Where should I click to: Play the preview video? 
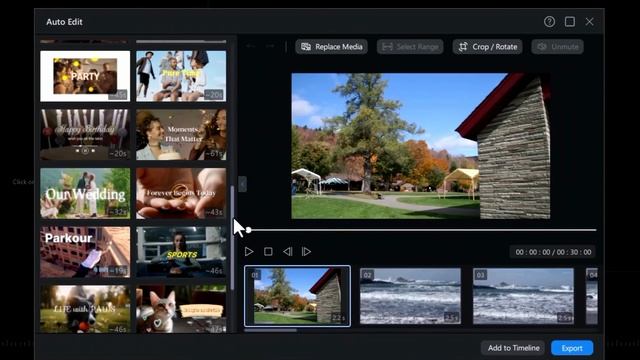pos(249,251)
